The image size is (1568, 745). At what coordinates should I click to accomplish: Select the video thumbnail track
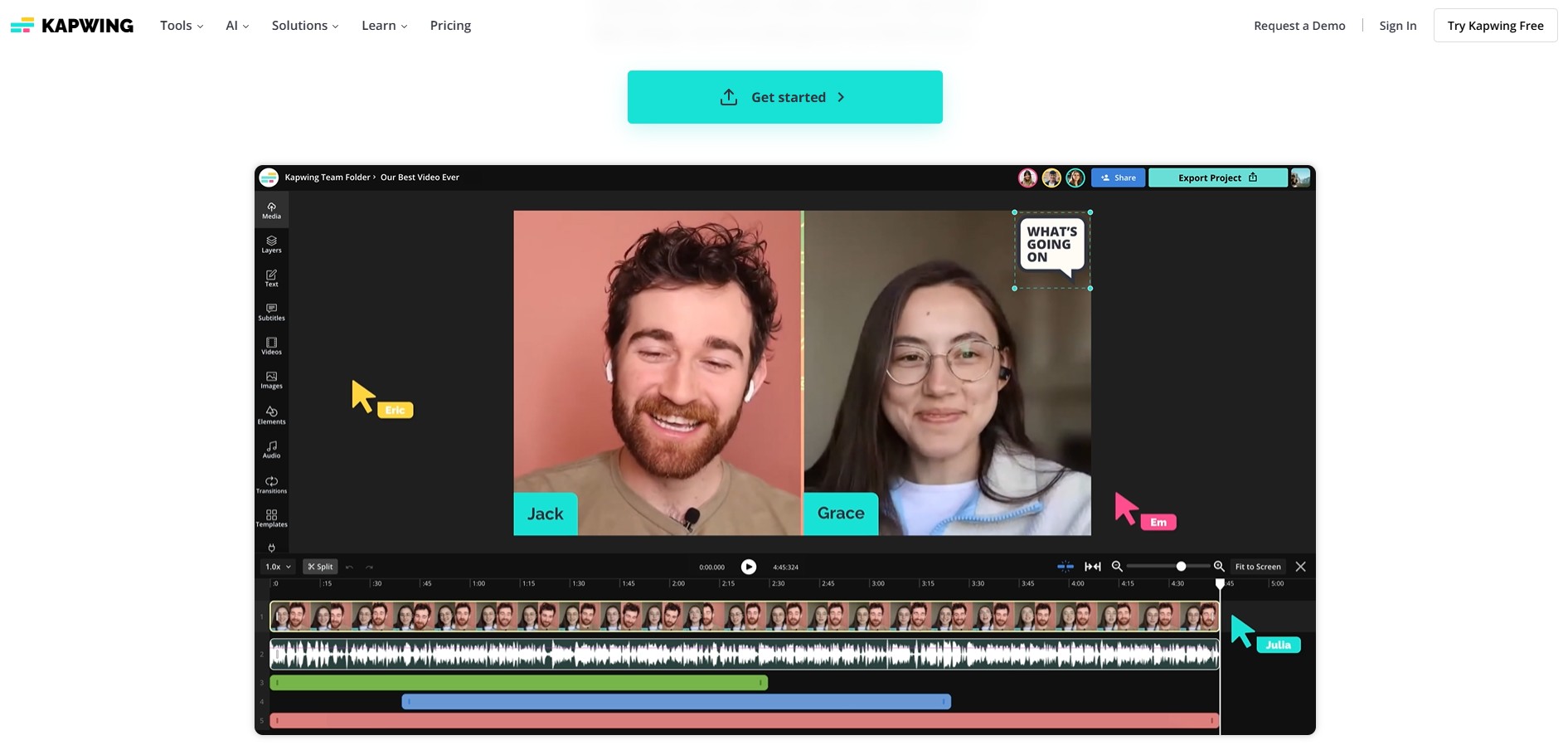tap(745, 616)
